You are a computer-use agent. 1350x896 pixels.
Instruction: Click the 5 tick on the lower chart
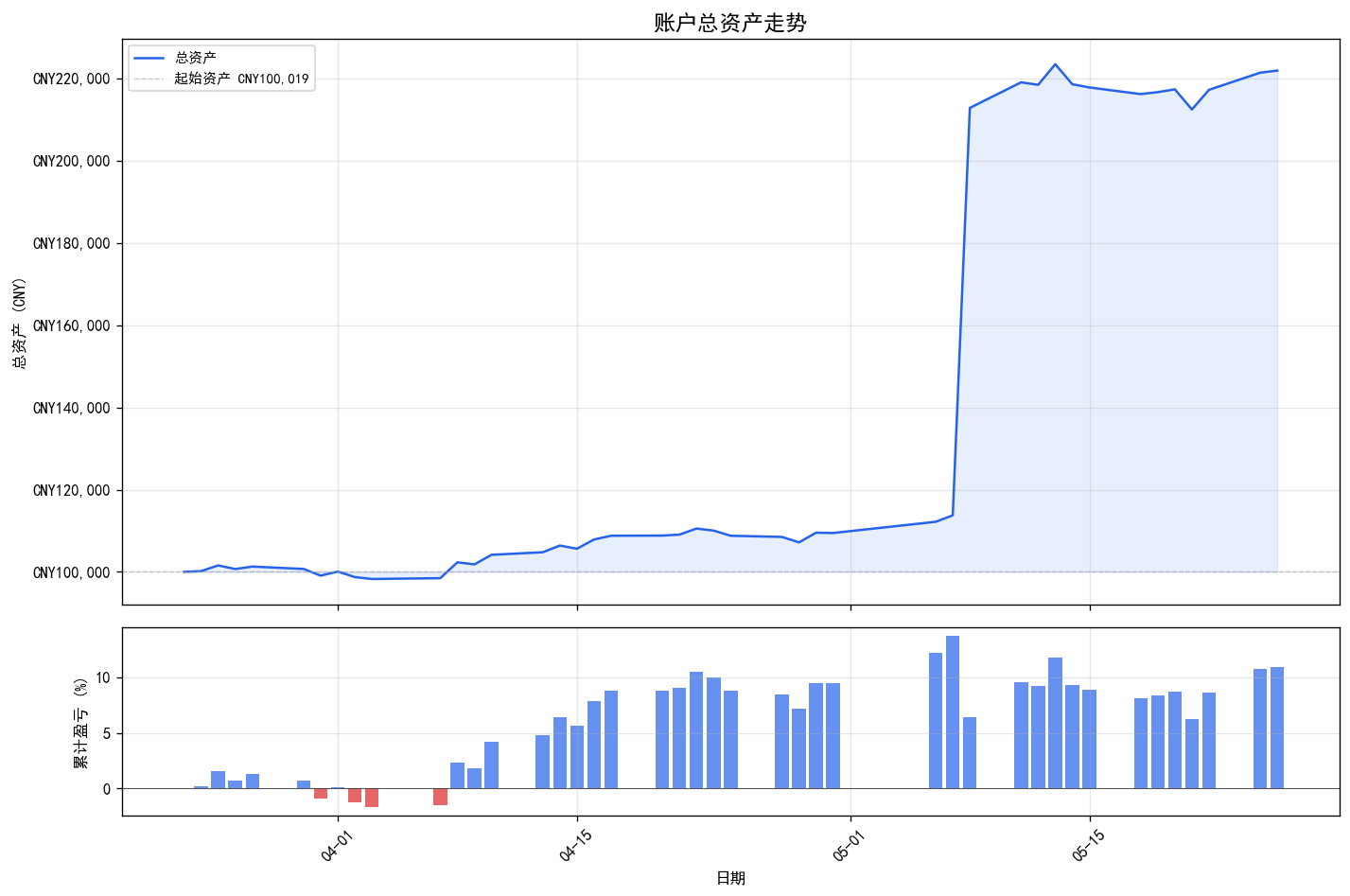tap(107, 734)
